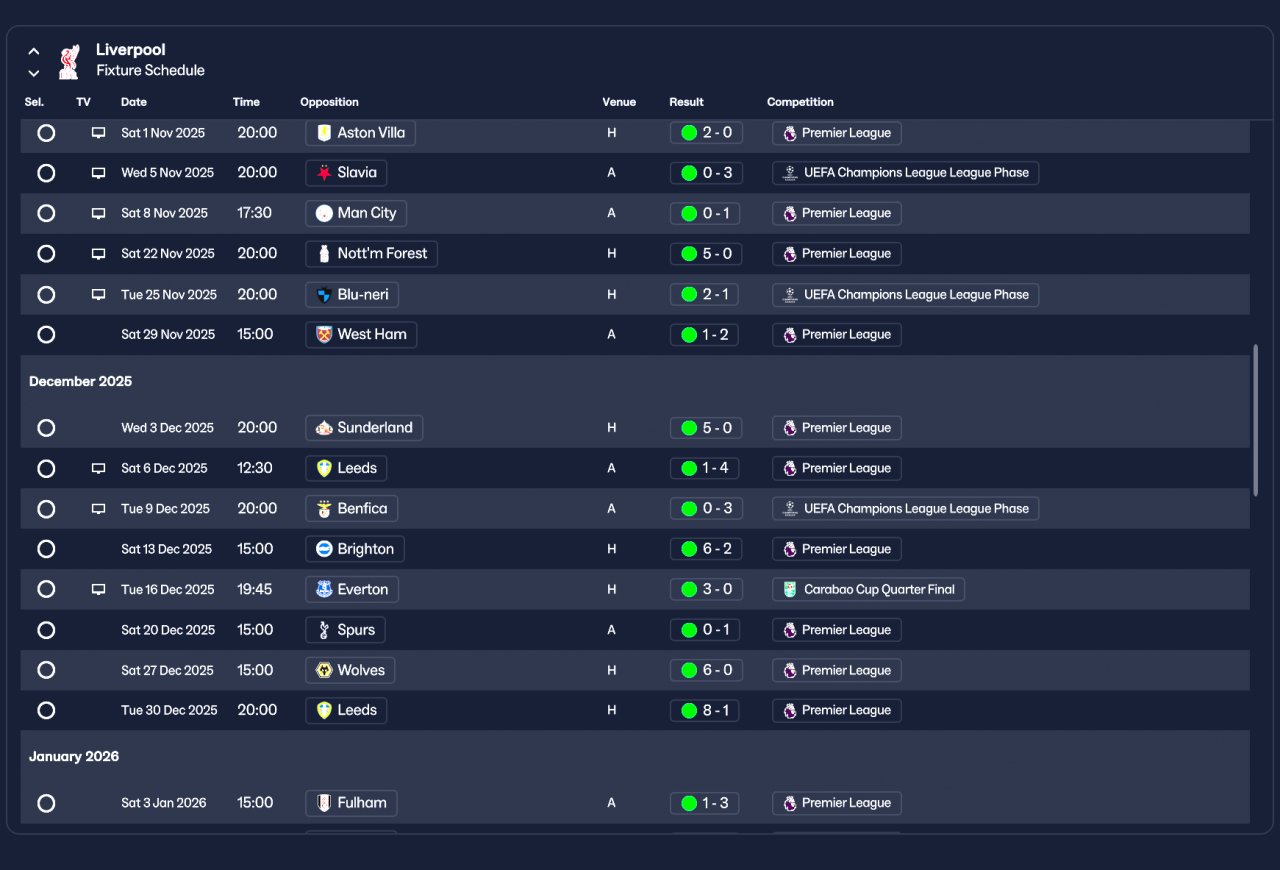Click the Wolves club crest
The height and width of the screenshot is (870, 1280).
[x=324, y=670]
